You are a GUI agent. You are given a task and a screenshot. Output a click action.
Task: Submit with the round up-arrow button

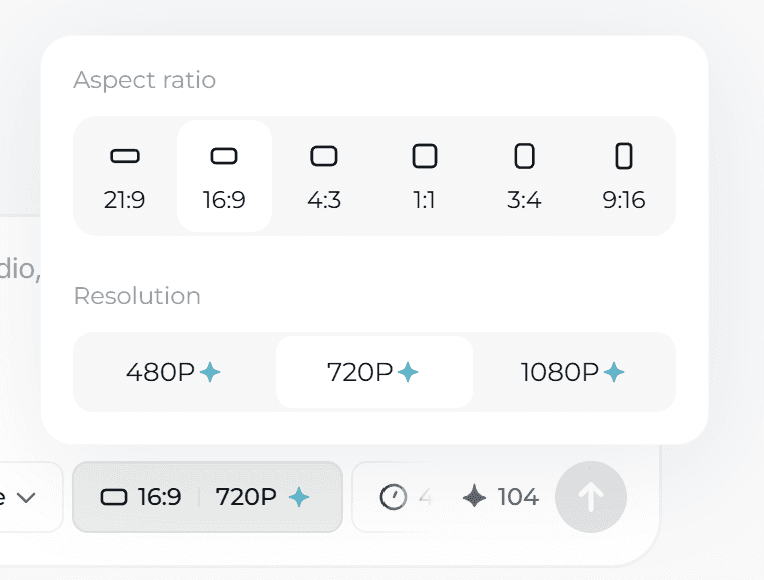[591, 497]
